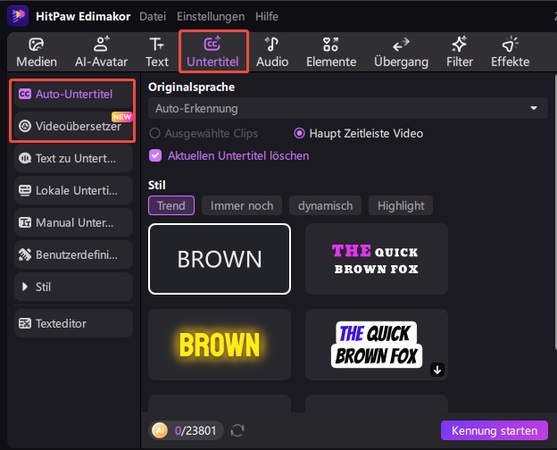
Task: Open Lokale Untertitel option
Action: coord(74,191)
